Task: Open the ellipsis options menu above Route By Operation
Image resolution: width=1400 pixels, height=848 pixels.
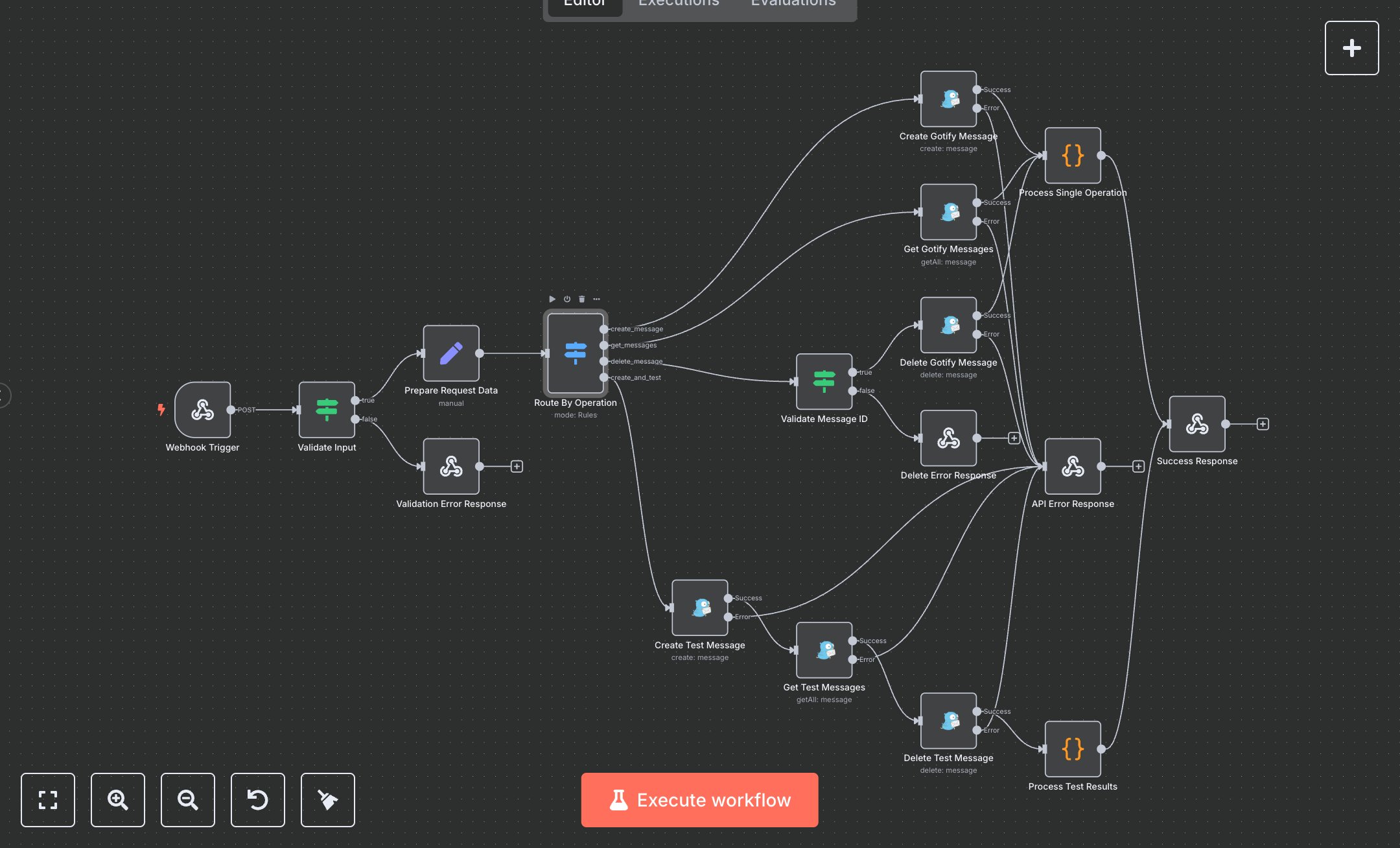Action: [596, 299]
